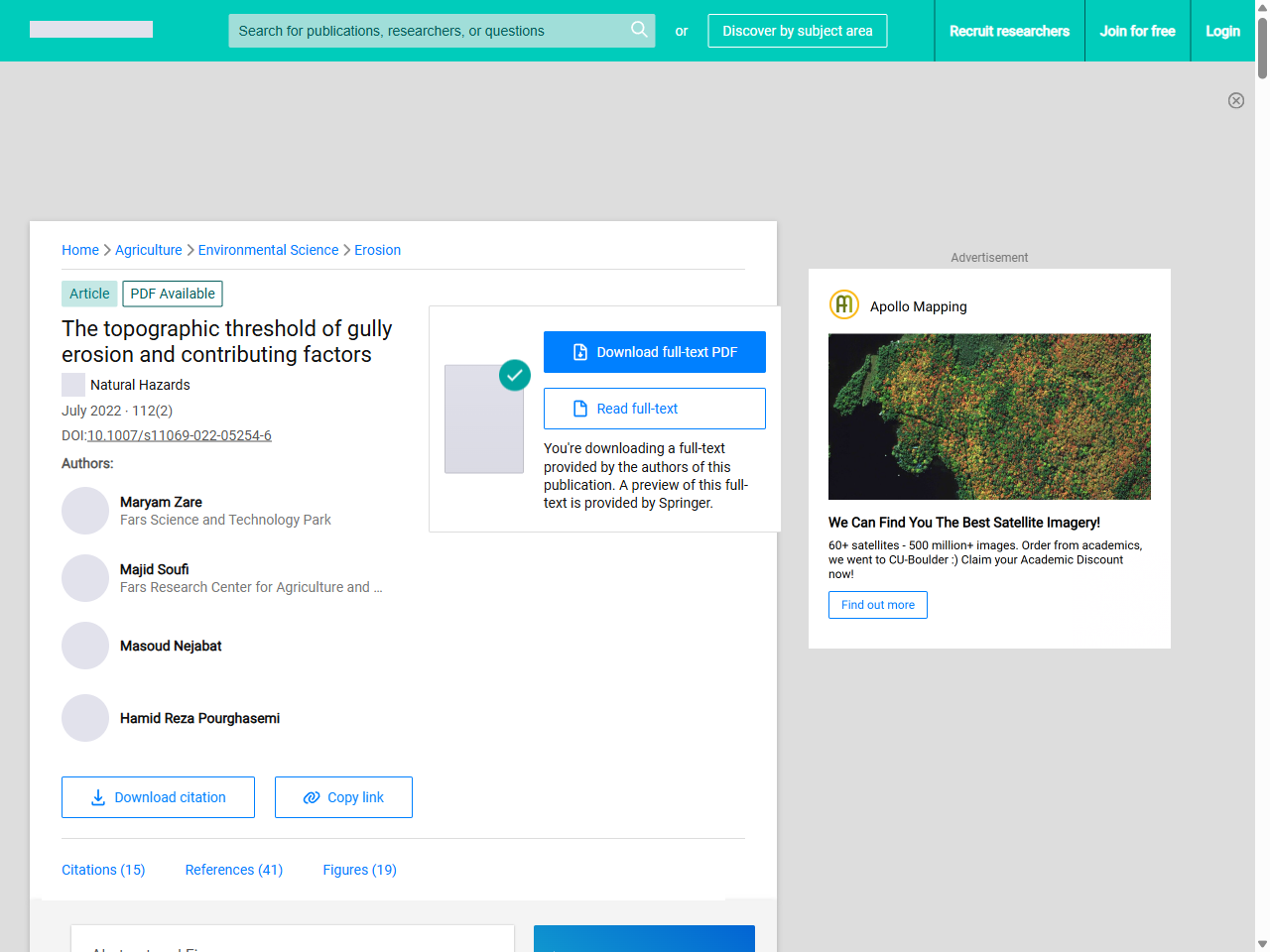The height and width of the screenshot is (952, 1270).
Task: Open the Figures (19) tab
Action: 359,870
